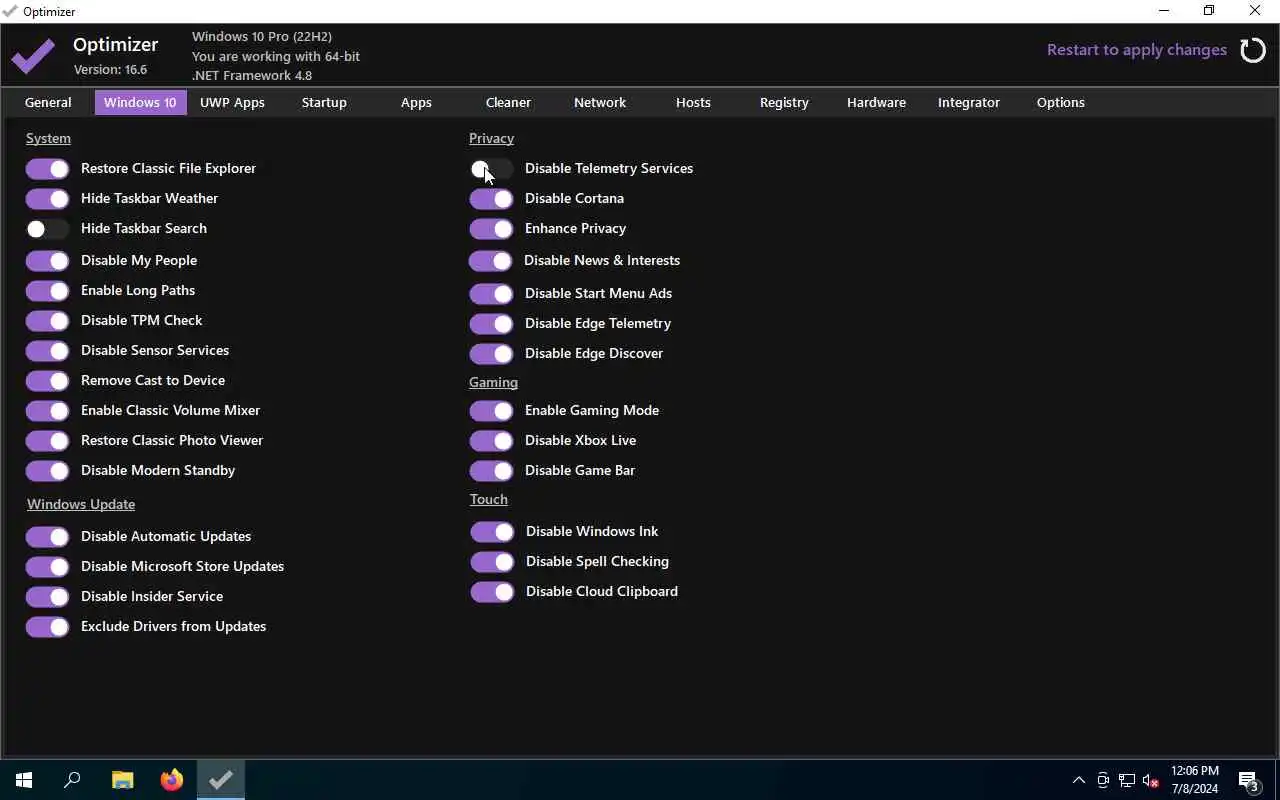Image resolution: width=1280 pixels, height=800 pixels.
Task: Open notification center icon
Action: click(1249, 780)
